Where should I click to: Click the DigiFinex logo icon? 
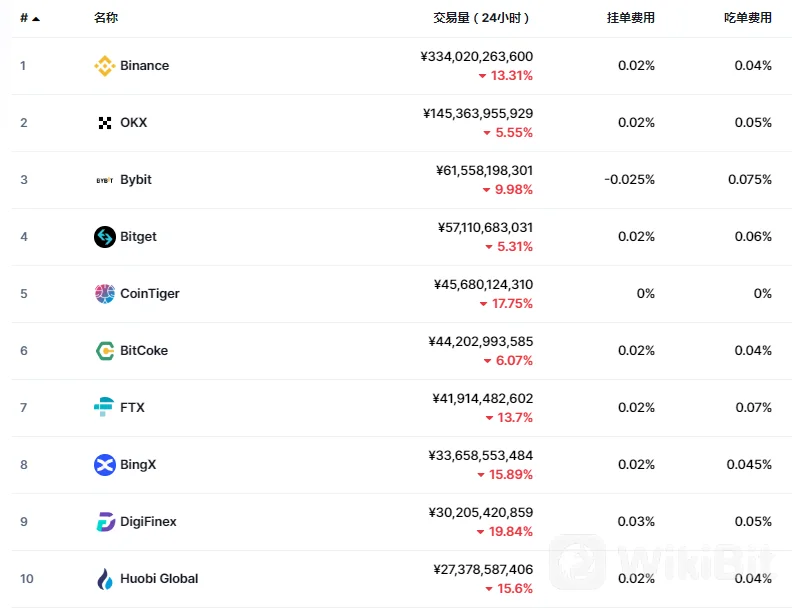(105, 522)
